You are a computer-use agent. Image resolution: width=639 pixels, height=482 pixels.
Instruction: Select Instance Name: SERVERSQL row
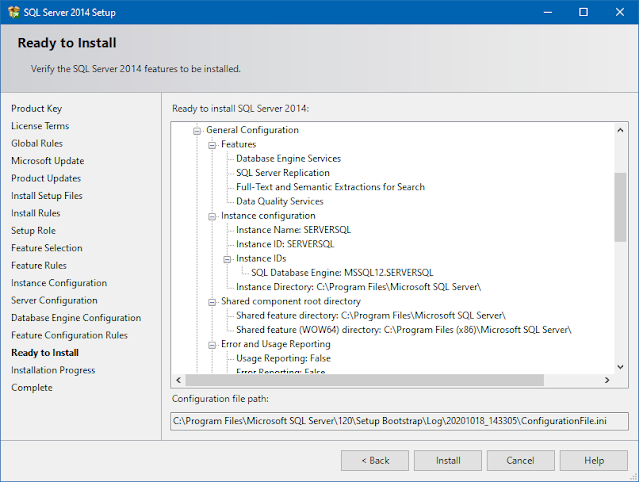pyautogui.click(x=293, y=230)
